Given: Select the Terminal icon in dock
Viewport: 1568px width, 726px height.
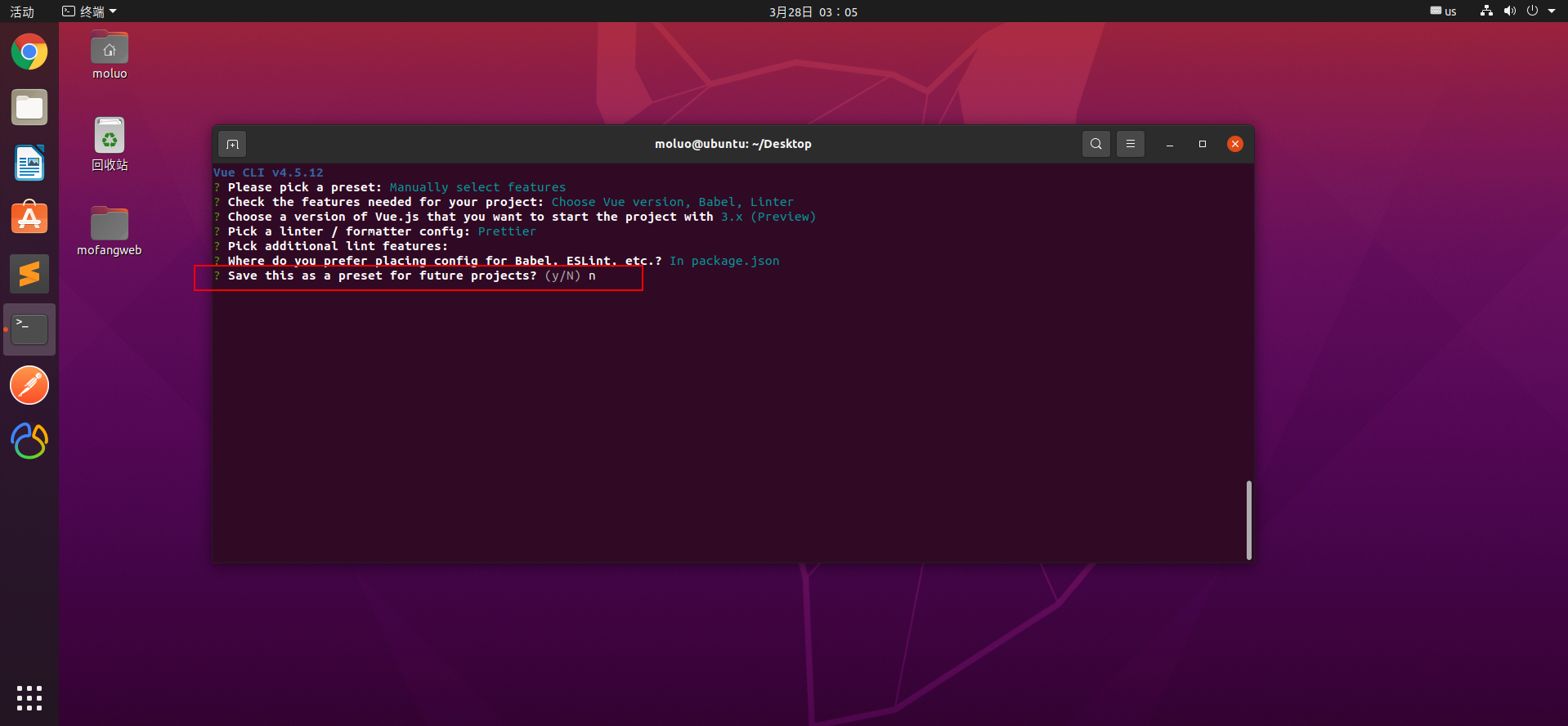Looking at the screenshot, I should [29, 329].
